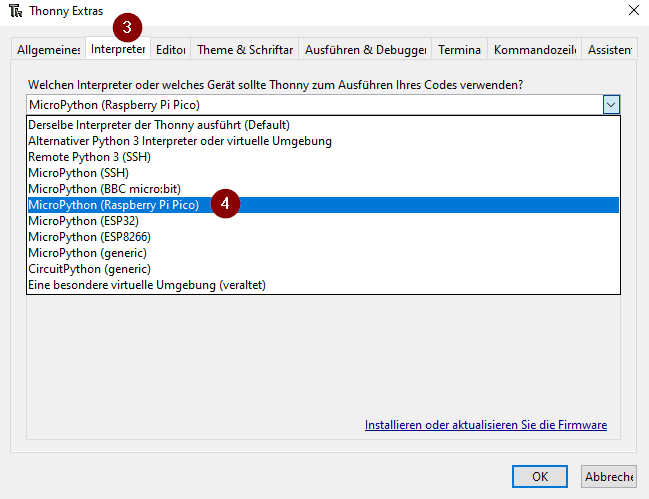Pick CircuitPython (generic) option
Image resolution: width=649 pixels, height=499 pixels.
point(89,269)
